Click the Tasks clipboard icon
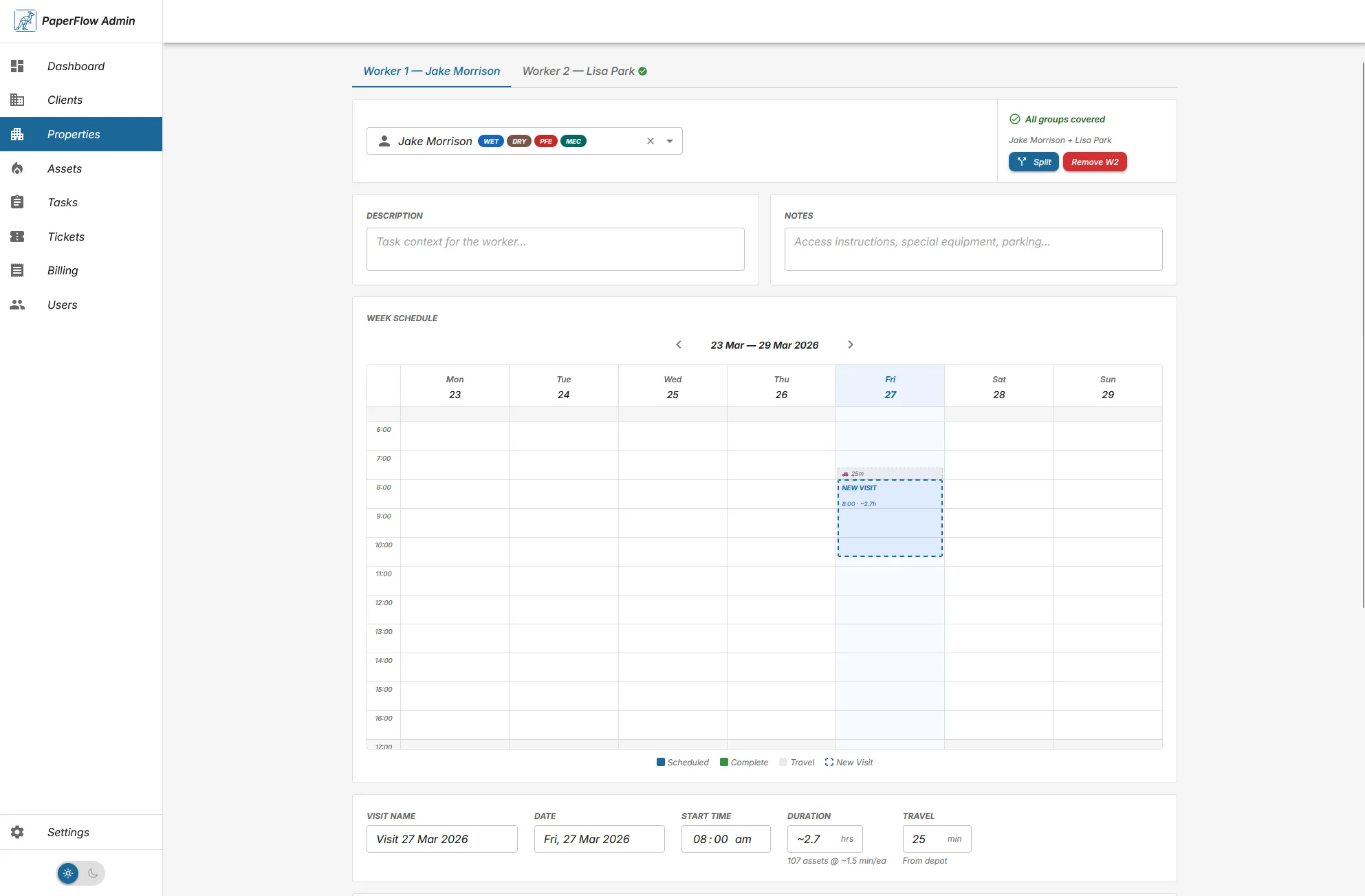1365x896 pixels. click(17, 202)
